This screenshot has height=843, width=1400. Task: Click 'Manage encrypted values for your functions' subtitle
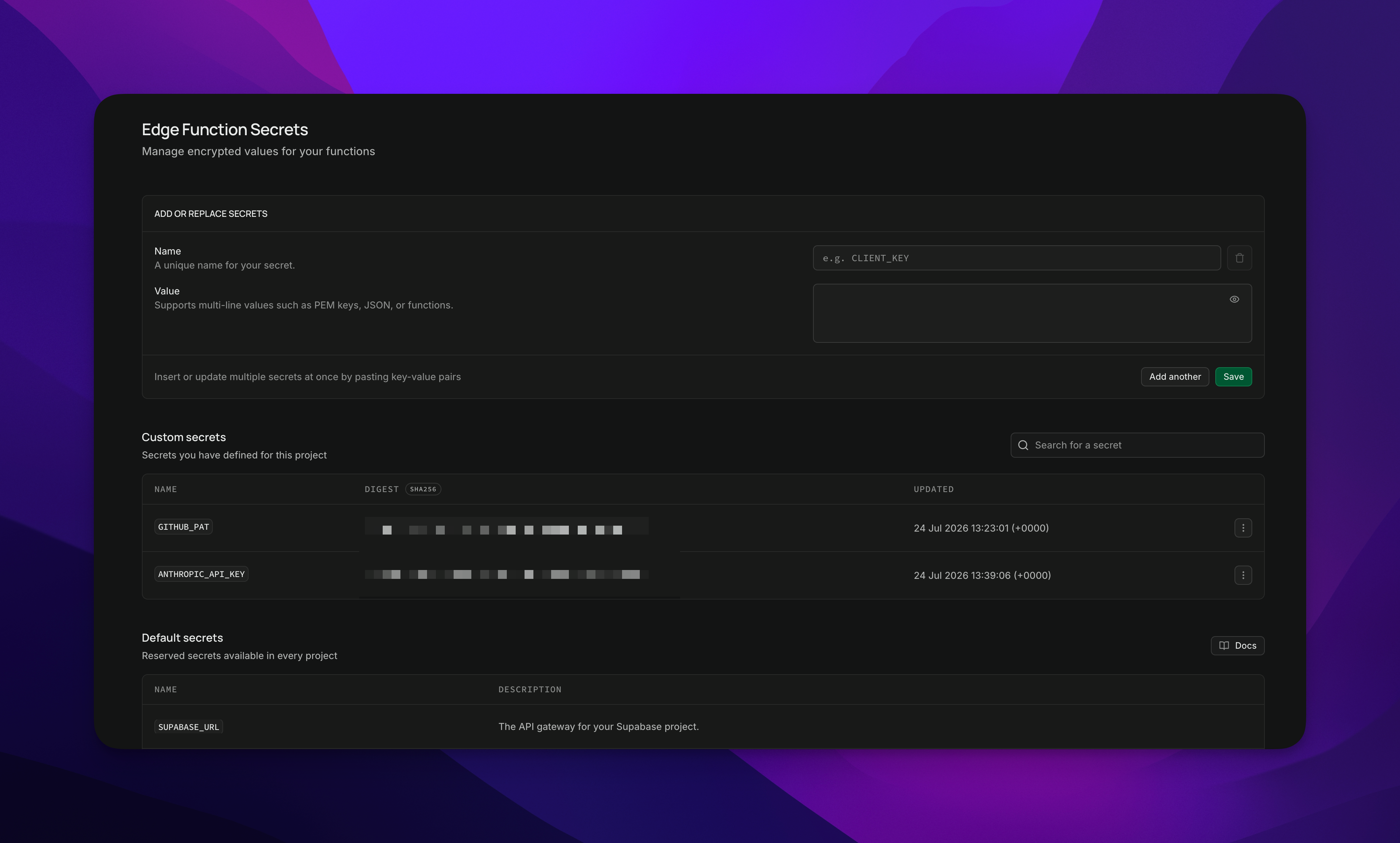coord(258,151)
